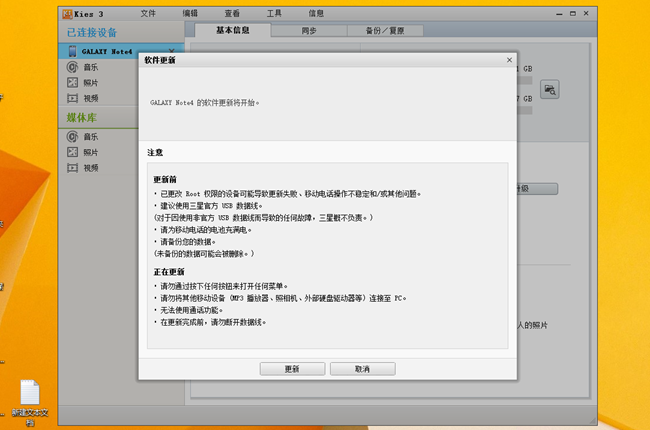The height and width of the screenshot is (430, 650).
Task: Open device 视频 under connected device
Action: 91,98
